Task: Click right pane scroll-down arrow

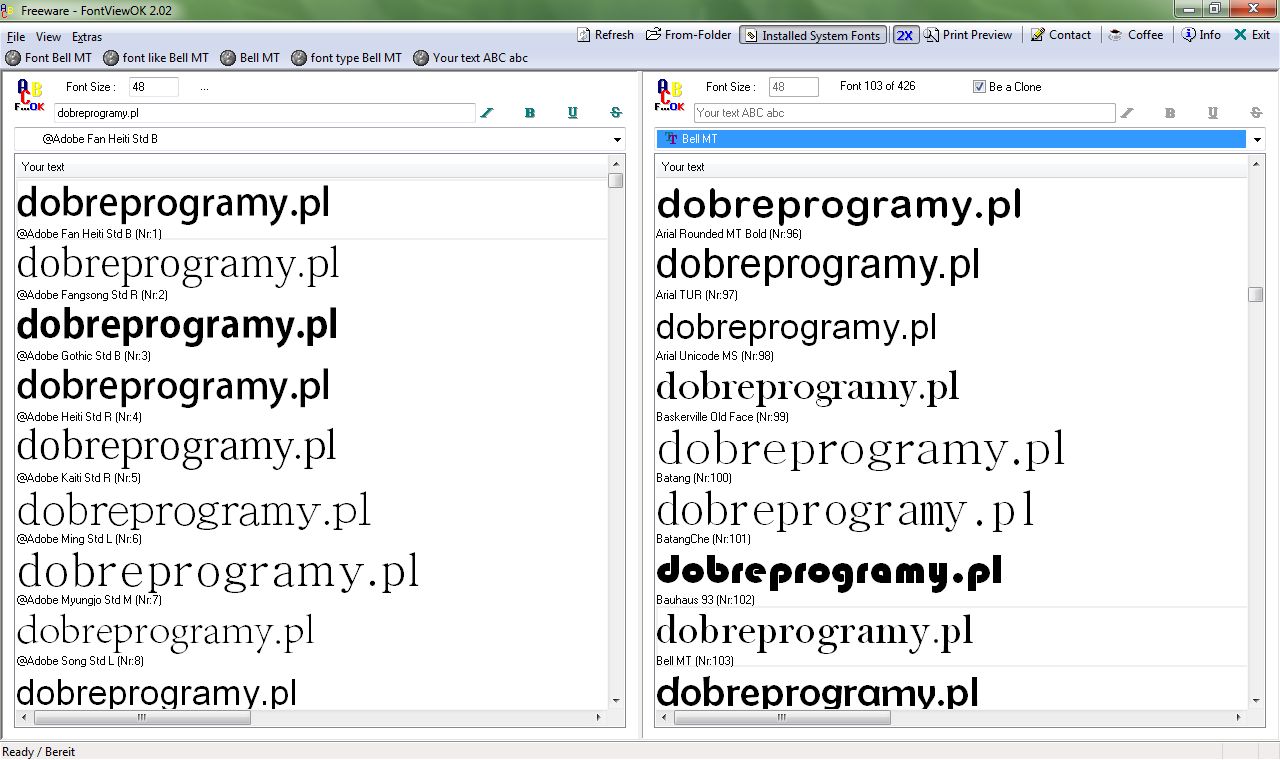Action: pos(1256,701)
